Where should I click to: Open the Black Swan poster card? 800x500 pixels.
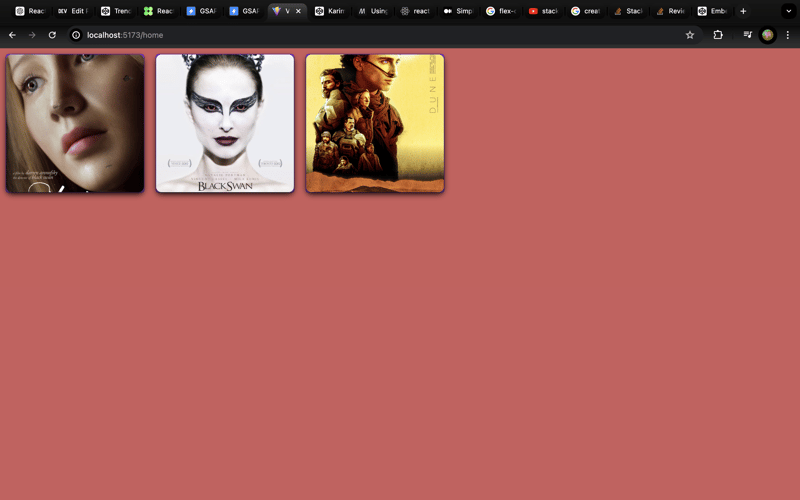click(225, 123)
